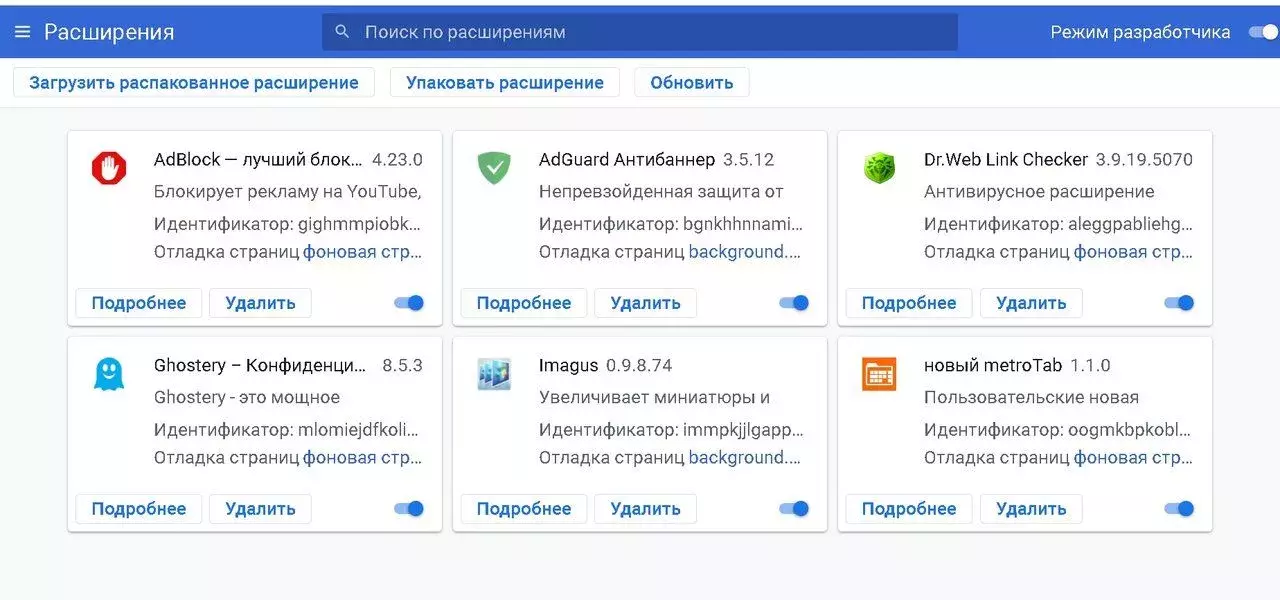Screen dimensions: 1280x600
Task: Click AdGuard version 3.5.12
Action: coord(749,160)
